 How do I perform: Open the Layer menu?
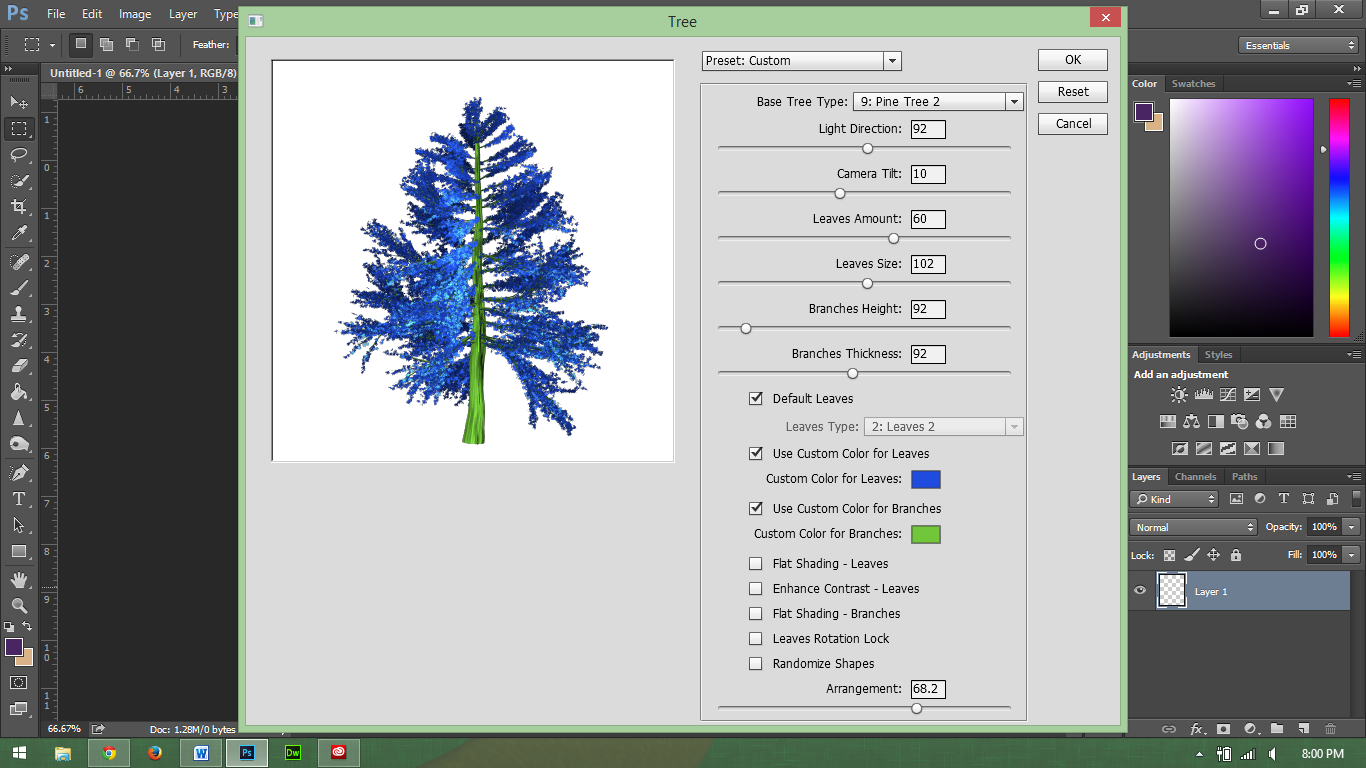183,14
